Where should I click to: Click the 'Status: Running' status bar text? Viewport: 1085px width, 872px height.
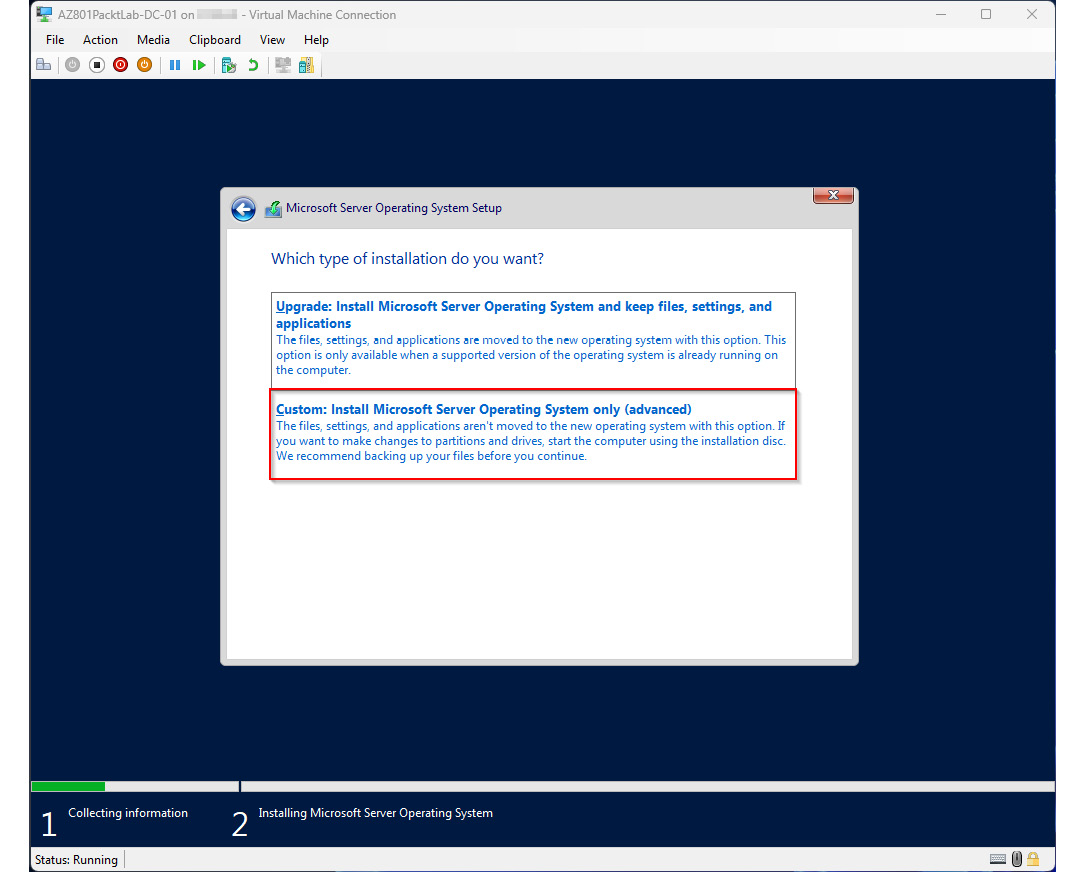76,860
